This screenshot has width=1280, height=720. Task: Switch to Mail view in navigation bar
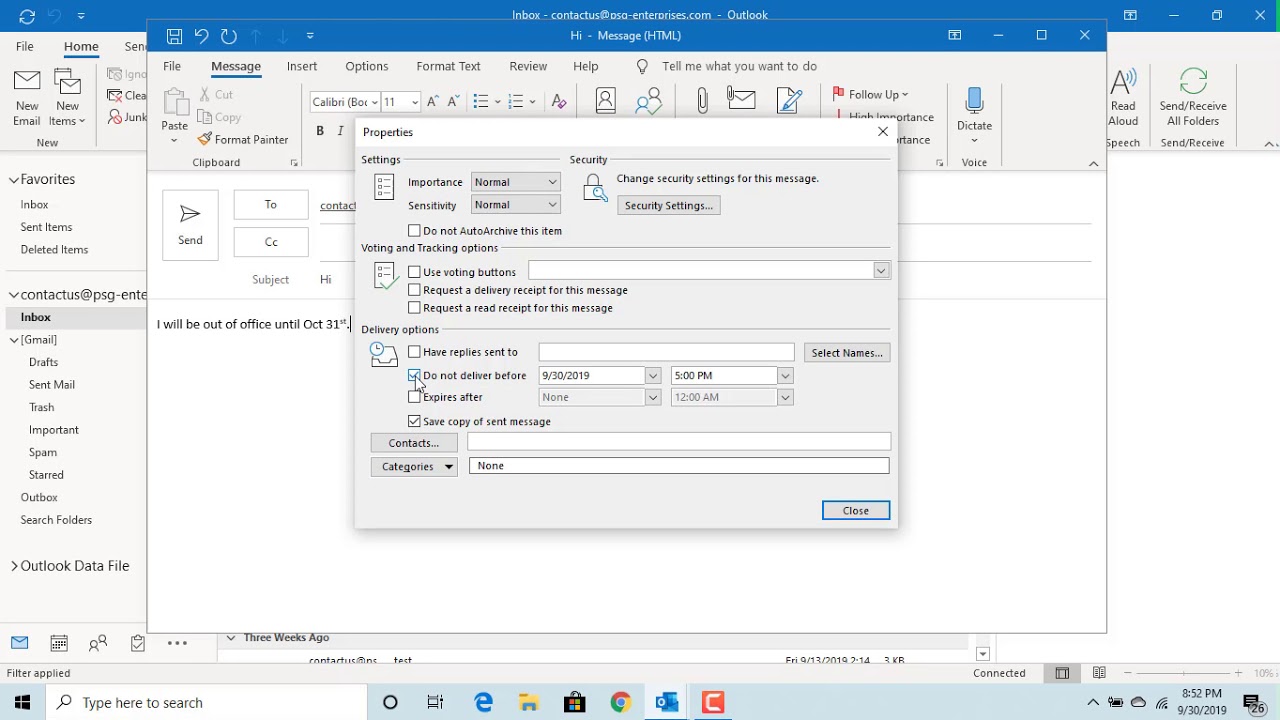pyautogui.click(x=19, y=643)
